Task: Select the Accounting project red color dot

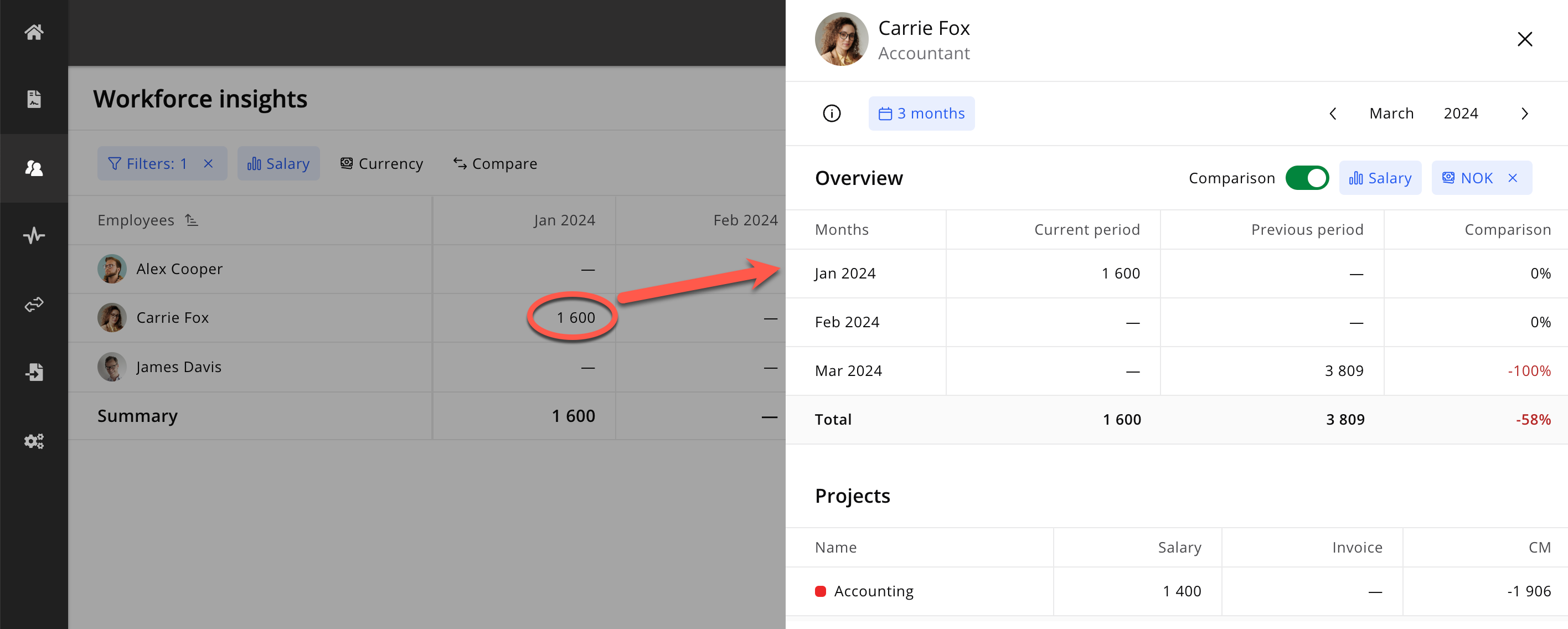Action: point(820,591)
